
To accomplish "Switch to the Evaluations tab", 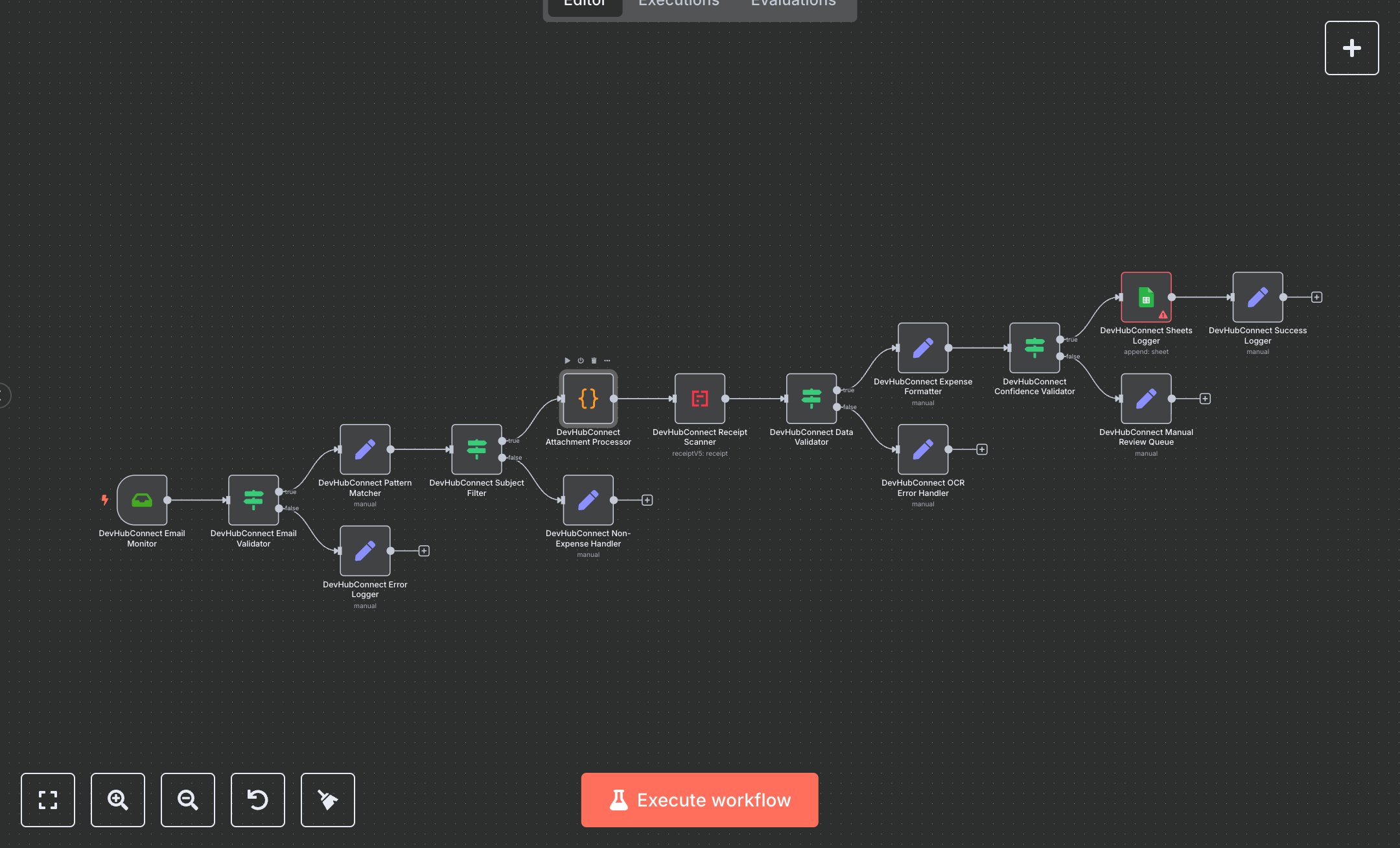I will pos(793,4).
